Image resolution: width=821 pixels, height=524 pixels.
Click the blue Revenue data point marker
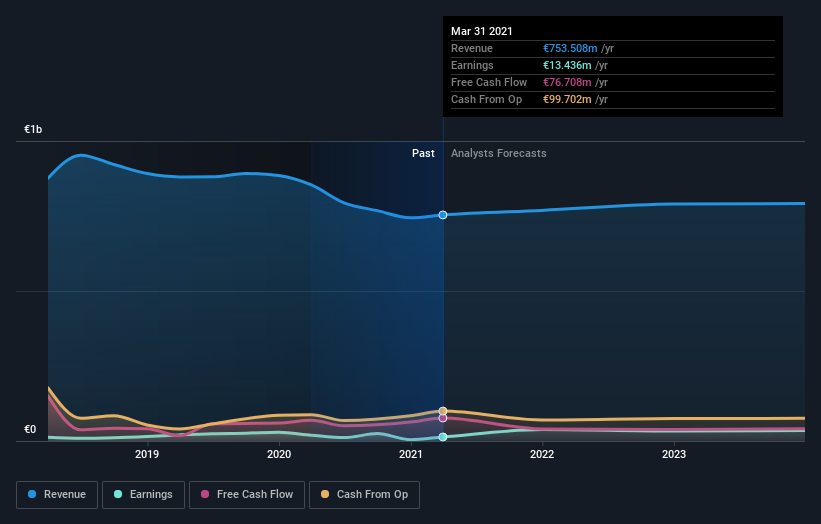443,215
